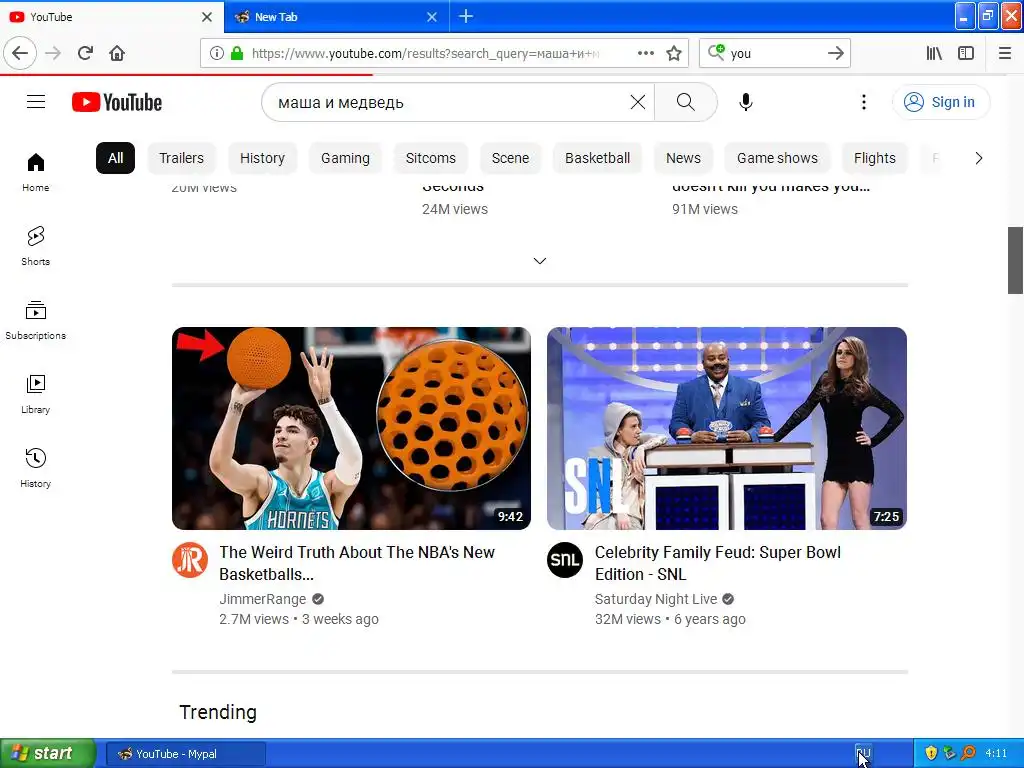This screenshot has height=768, width=1024.
Task: Expand the shelf with the down chevron
Action: pyautogui.click(x=539, y=261)
